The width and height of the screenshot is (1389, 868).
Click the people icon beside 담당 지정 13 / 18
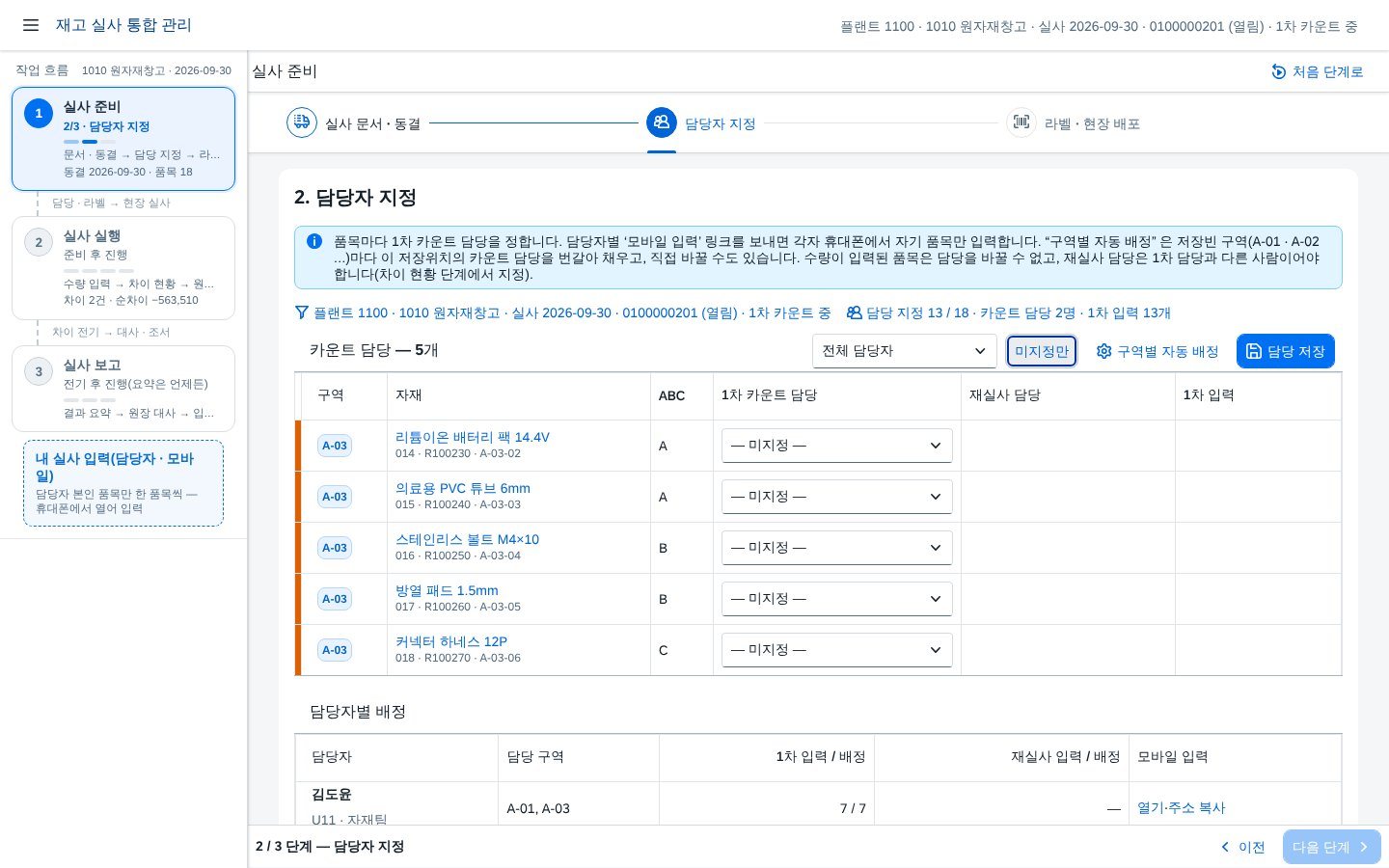tap(854, 312)
